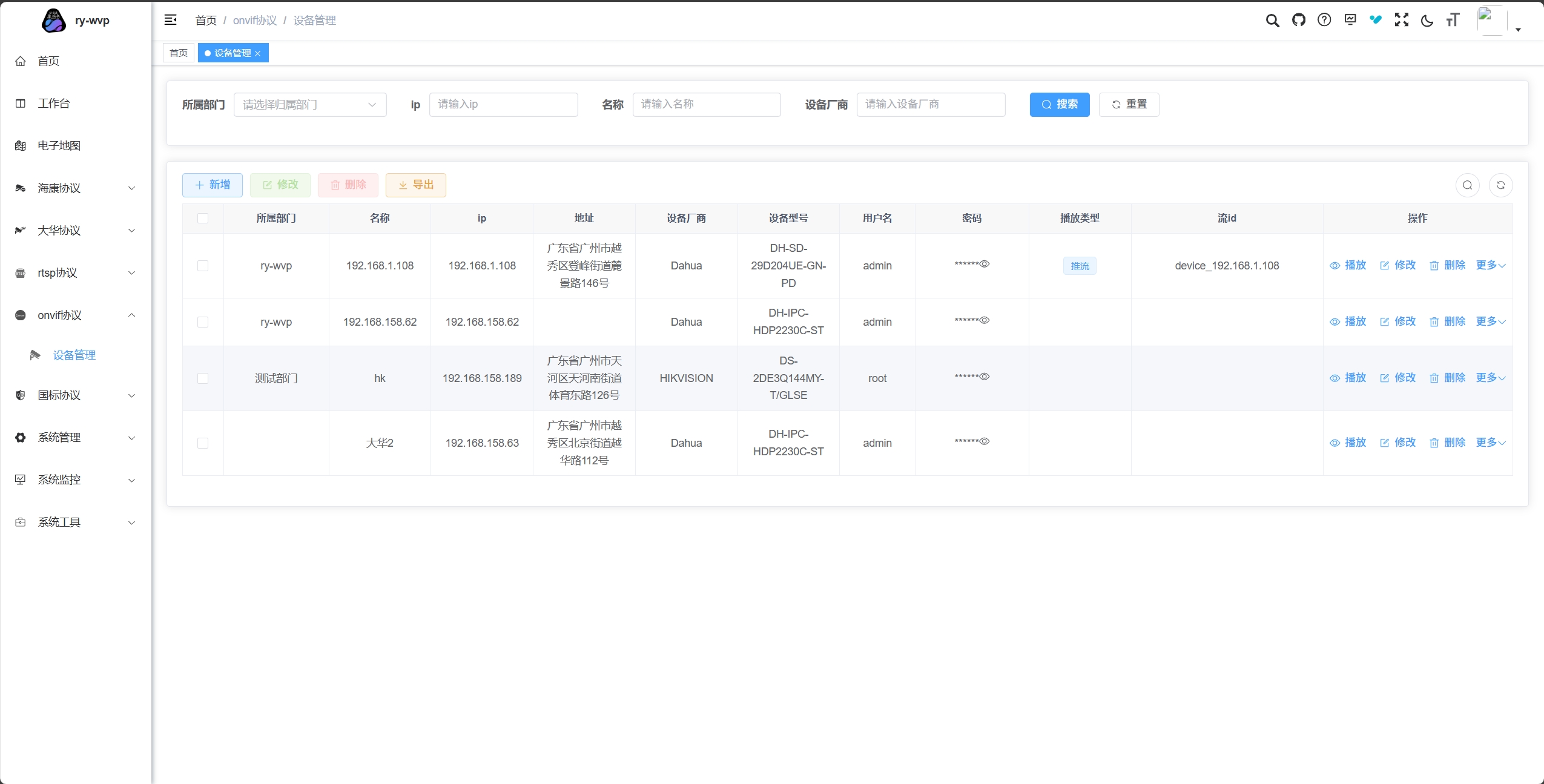Open the font size adjustment icon
Image resolution: width=1544 pixels, height=784 pixels.
click(1453, 20)
